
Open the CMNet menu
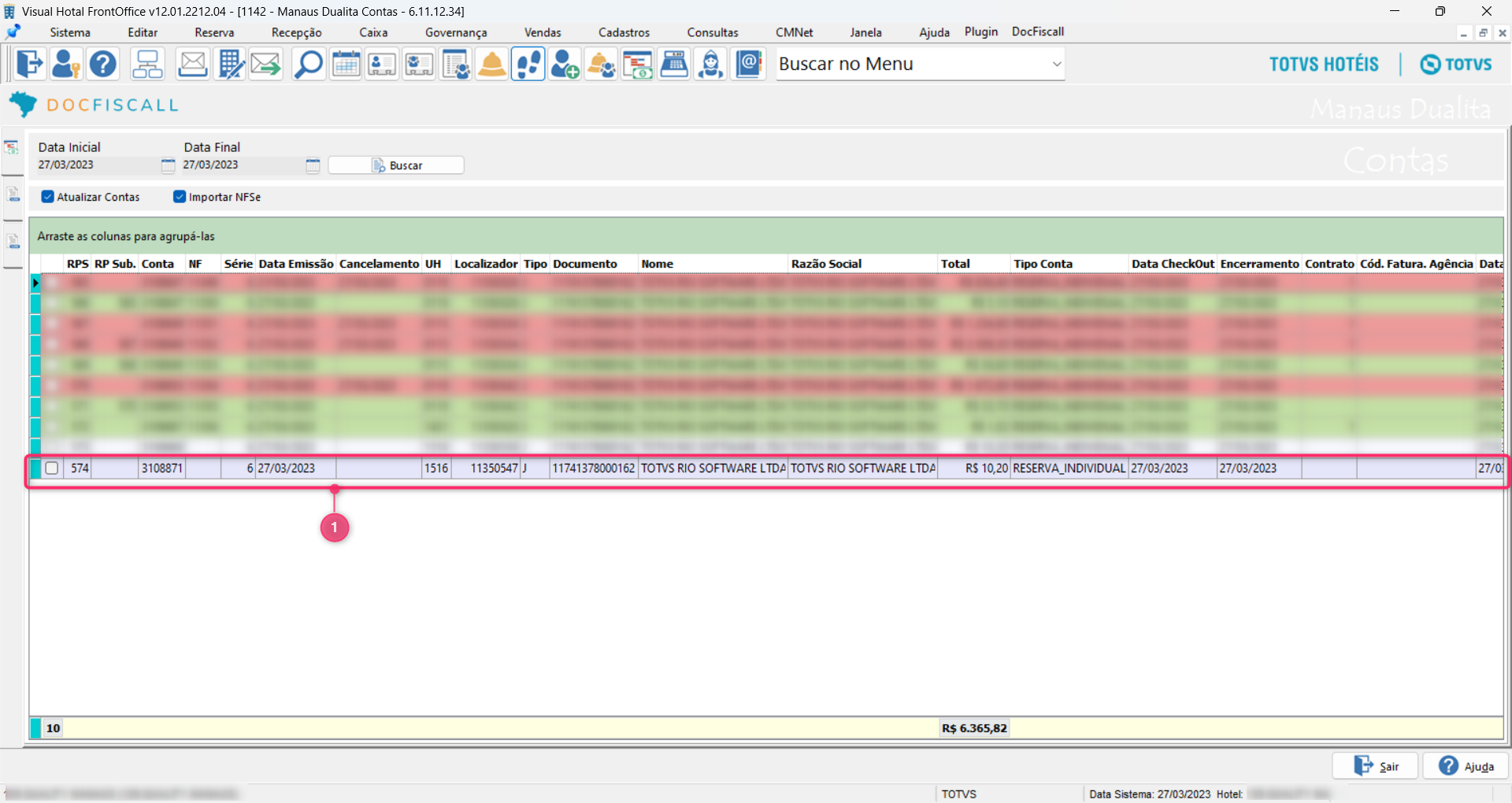pyautogui.click(x=794, y=32)
